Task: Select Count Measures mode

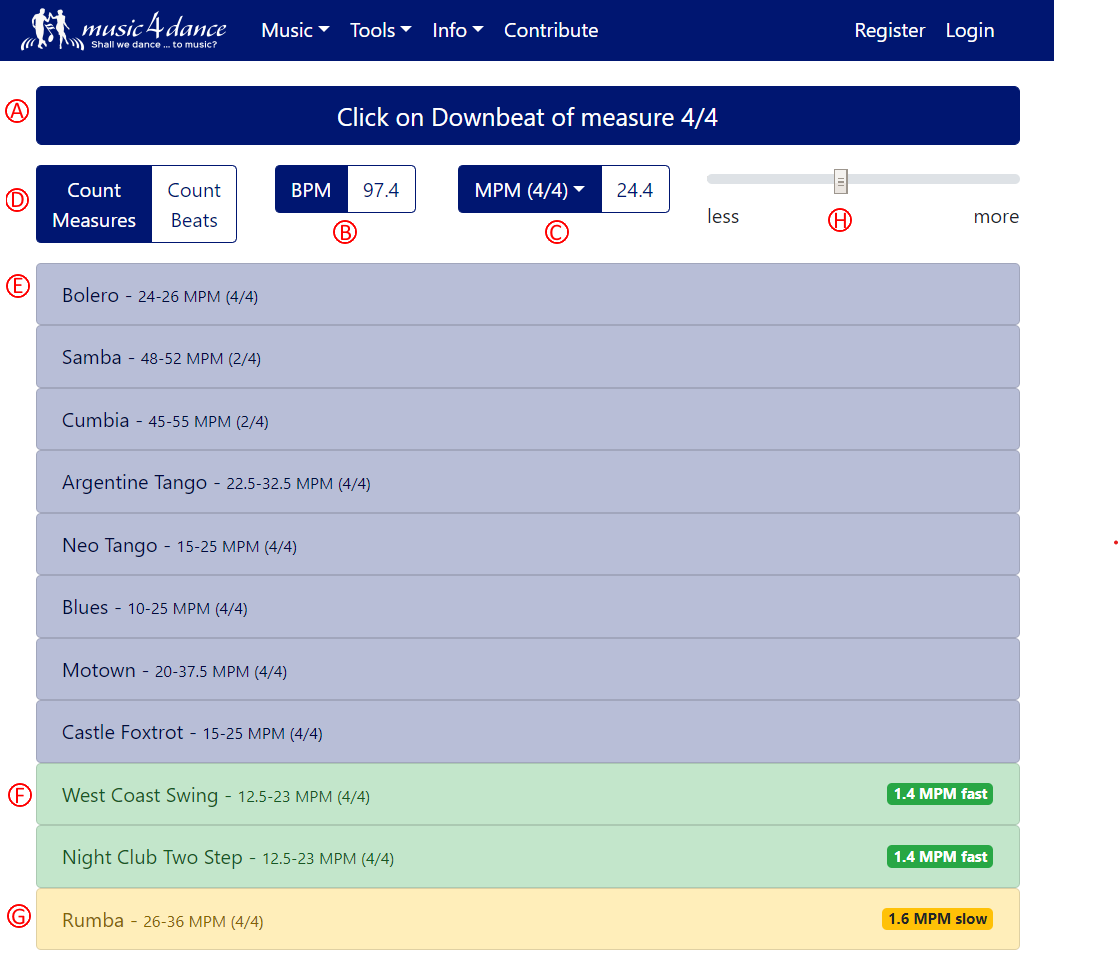Action: tap(94, 204)
